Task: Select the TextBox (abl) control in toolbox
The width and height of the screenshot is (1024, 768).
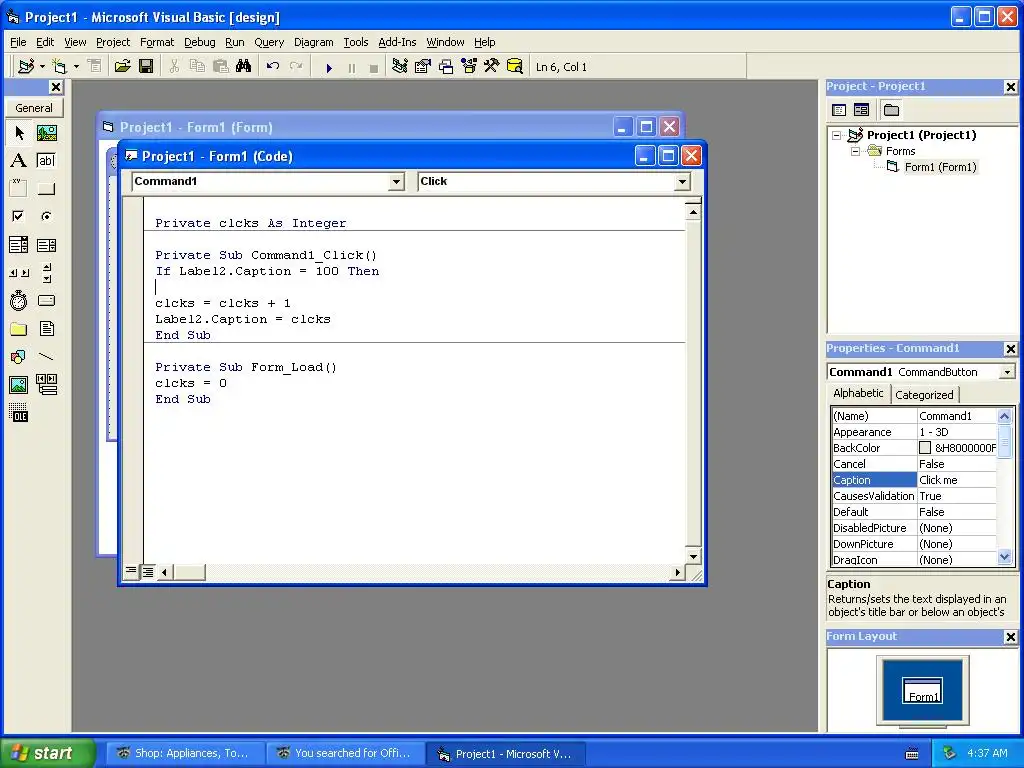Action: (x=46, y=161)
